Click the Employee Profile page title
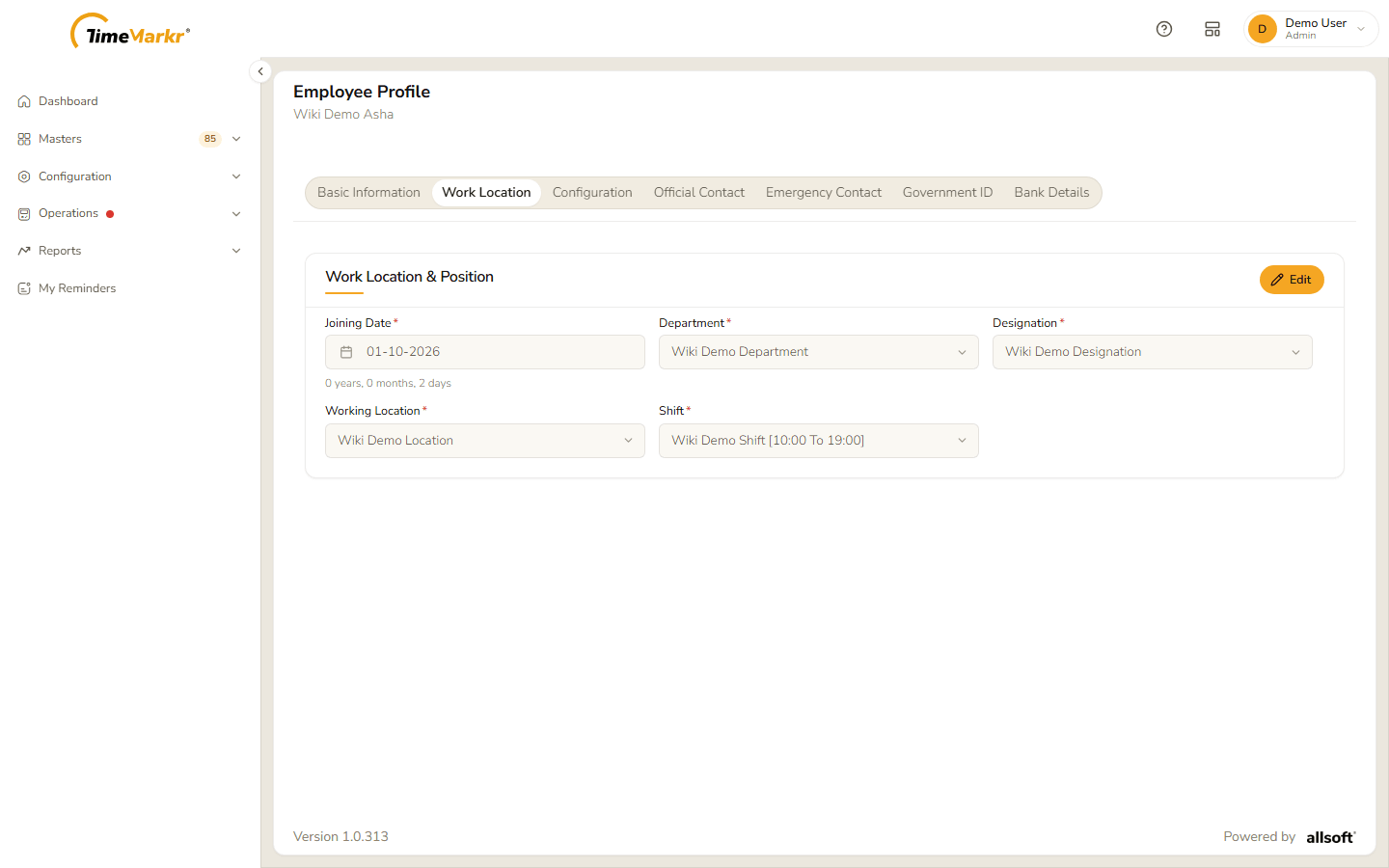The width and height of the screenshot is (1389, 868). pos(362,92)
